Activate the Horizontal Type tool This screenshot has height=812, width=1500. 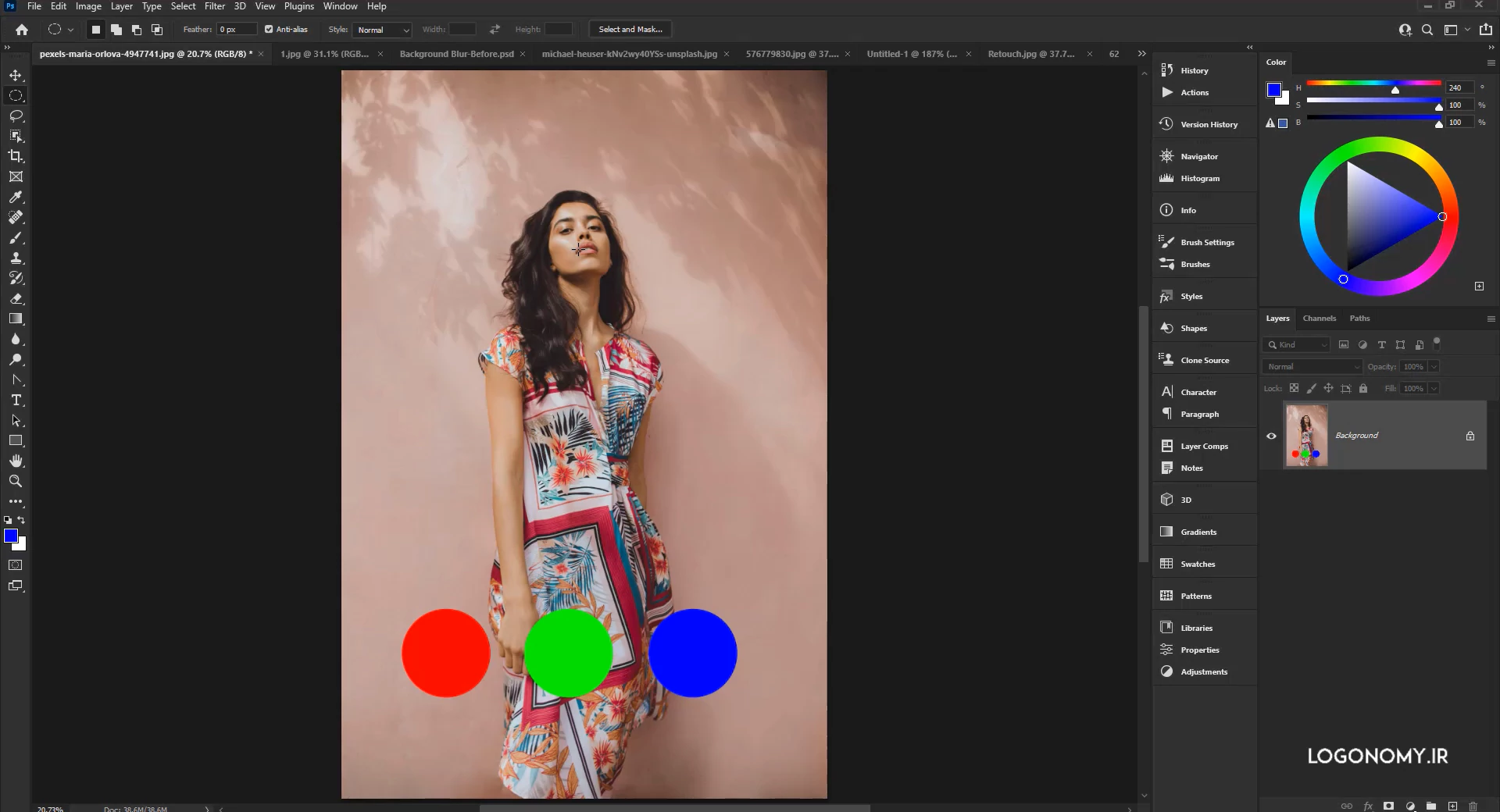tap(16, 400)
